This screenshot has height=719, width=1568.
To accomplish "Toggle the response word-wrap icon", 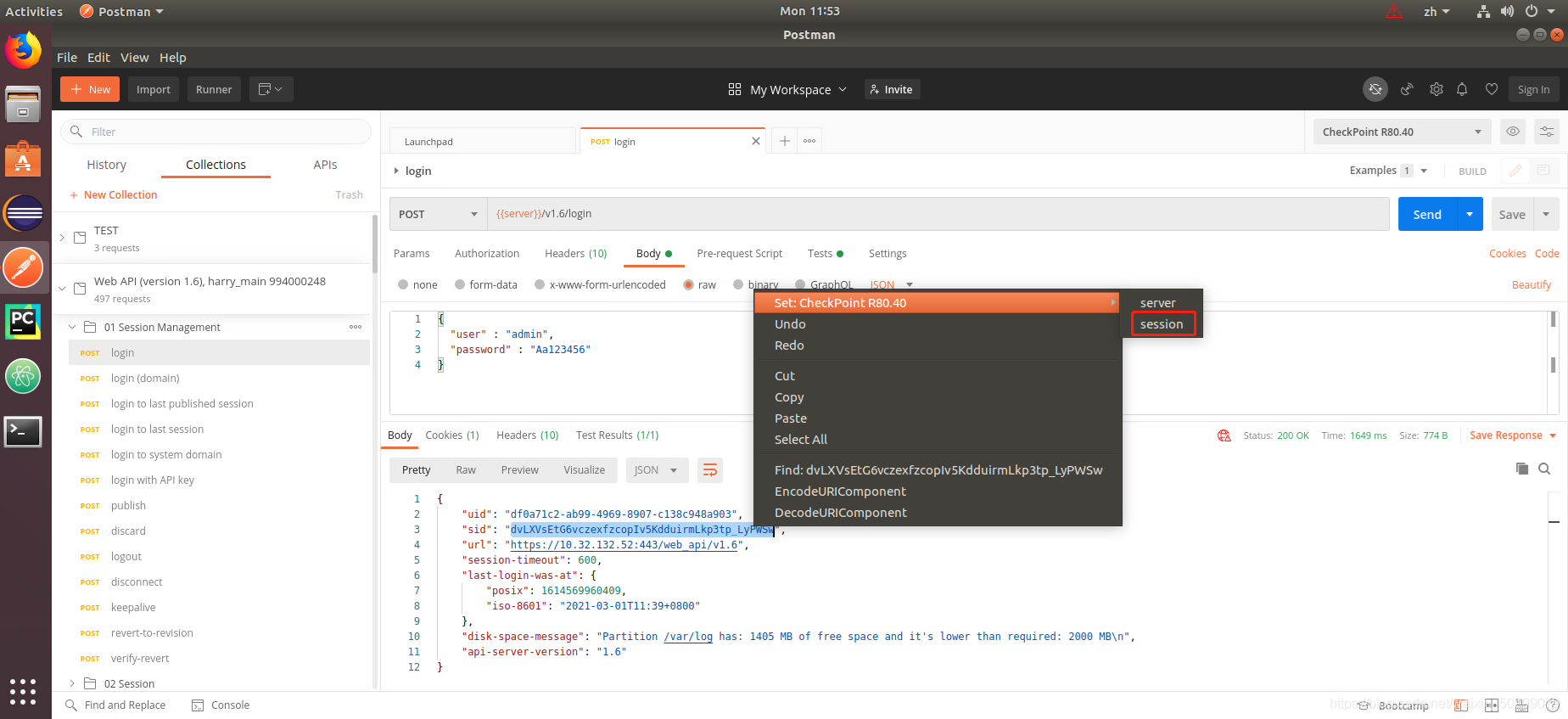I will [x=710, y=470].
